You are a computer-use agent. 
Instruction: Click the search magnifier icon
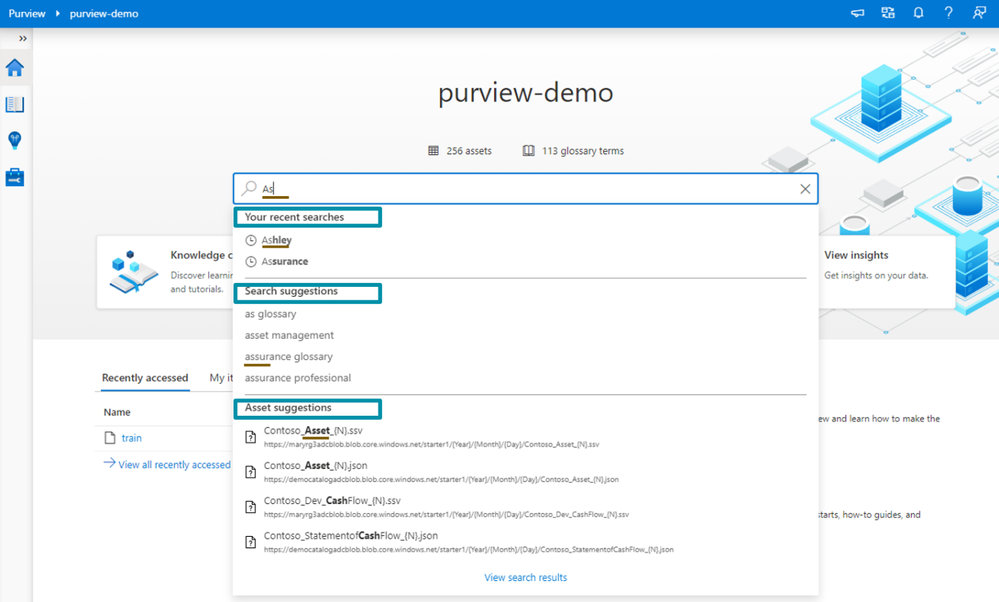coord(249,188)
